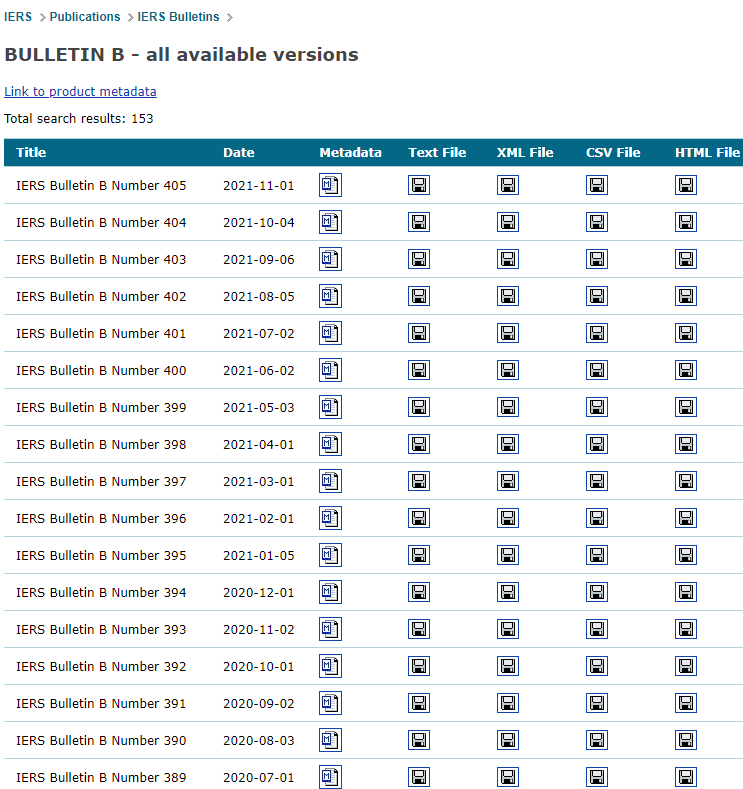Download HTML File for Bulletin B Number 405
The width and height of the screenshot is (743, 789).
tap(686, 185)
